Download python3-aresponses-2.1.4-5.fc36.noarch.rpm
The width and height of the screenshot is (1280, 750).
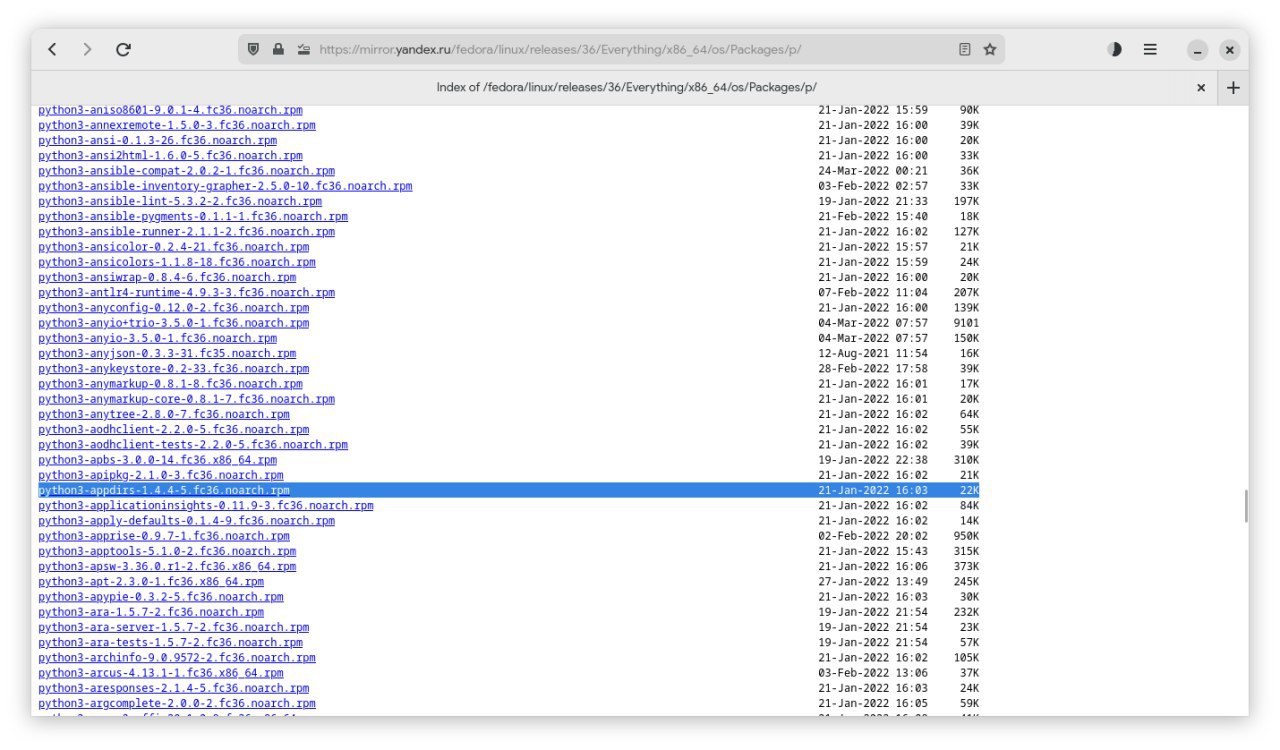173,688
